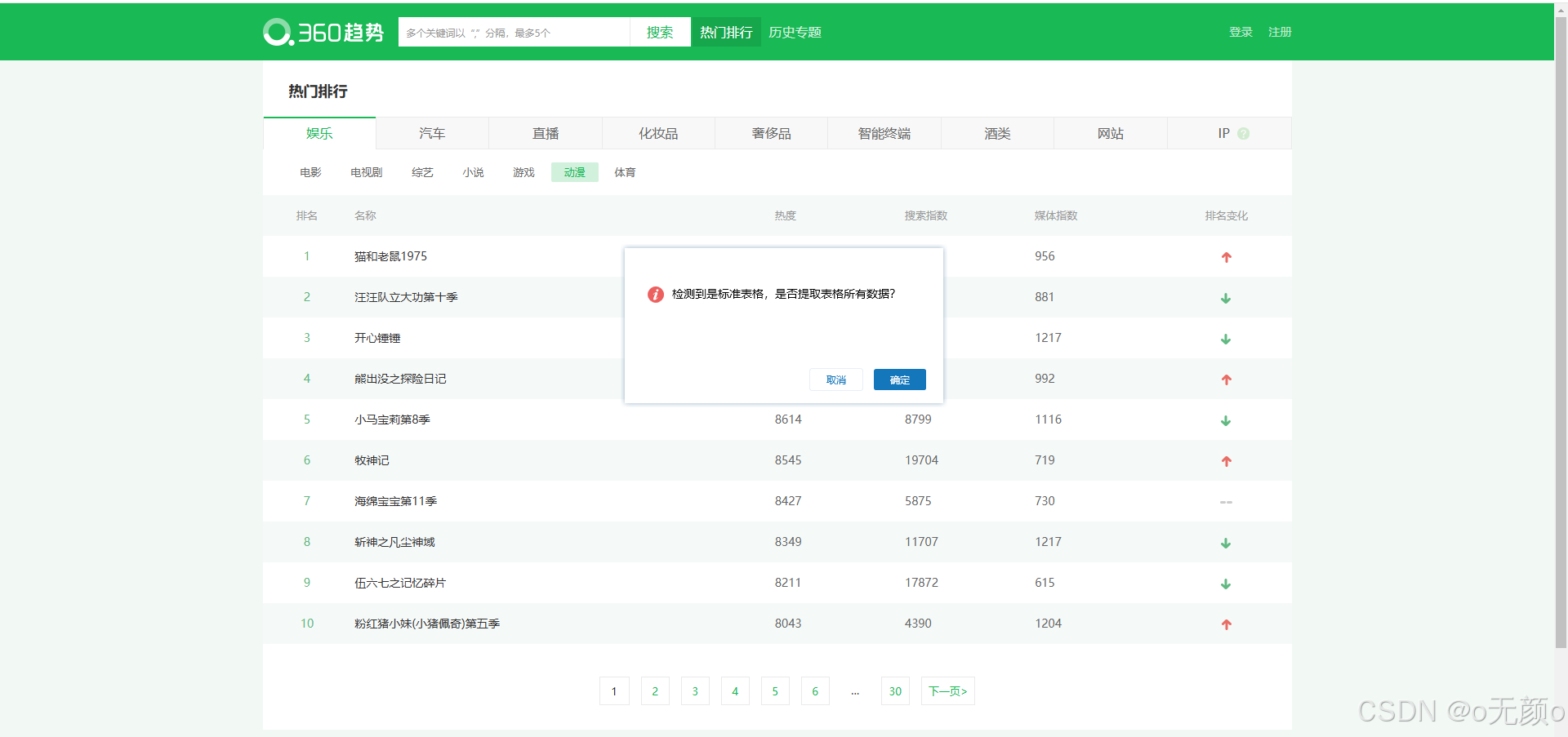
Task: Select the 小说 subcategory
Action: pyautogui.click(x=473, y=172)
